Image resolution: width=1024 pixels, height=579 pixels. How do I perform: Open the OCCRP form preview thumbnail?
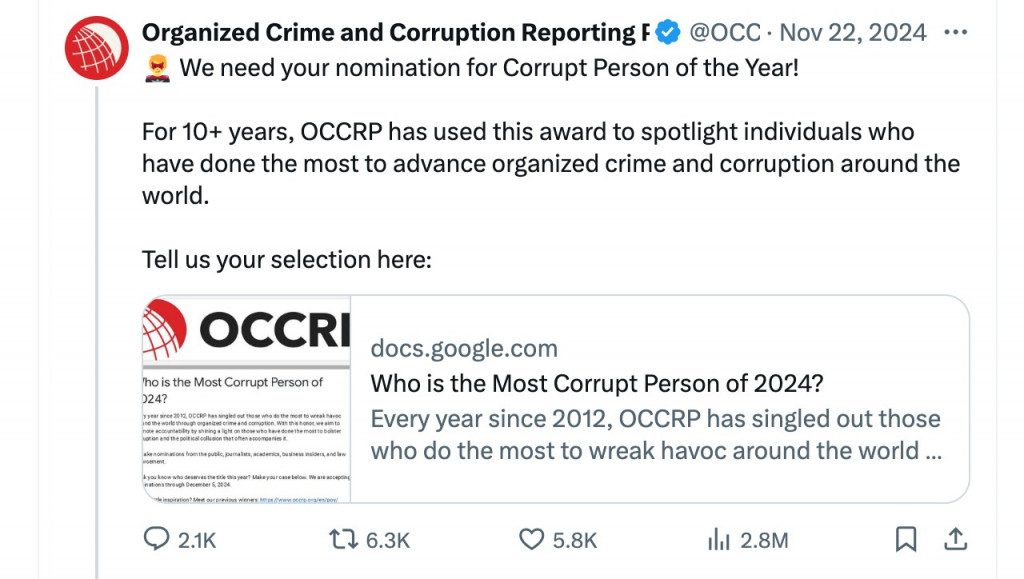click(x=247, y=398)
